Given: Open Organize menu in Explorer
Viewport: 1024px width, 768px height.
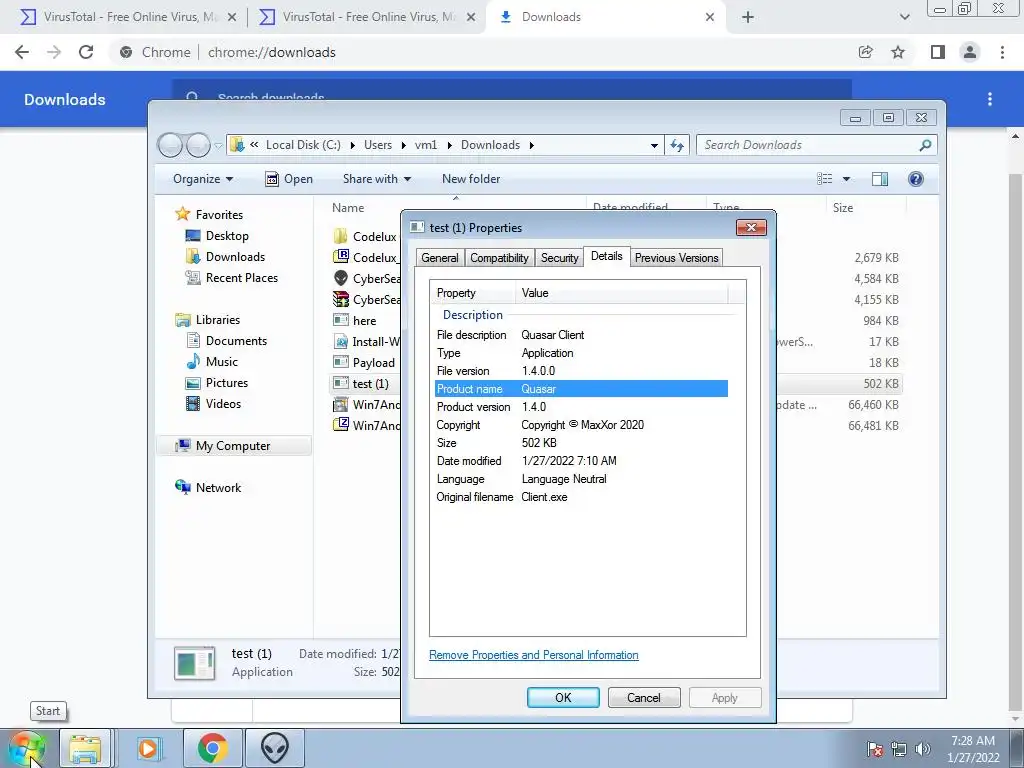Looking at the screenshot, I should pos(202,179).
